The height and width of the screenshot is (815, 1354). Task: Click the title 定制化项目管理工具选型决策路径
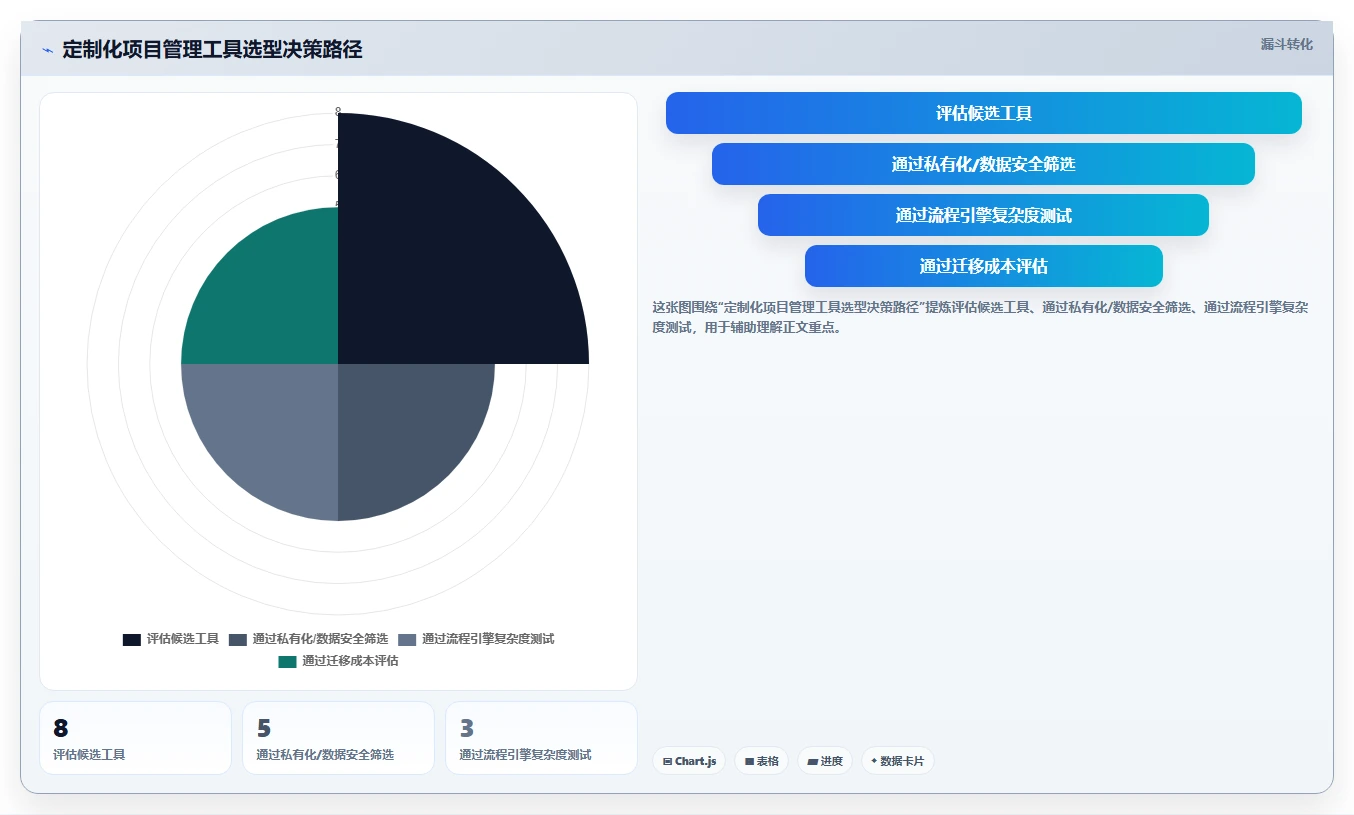212,50
